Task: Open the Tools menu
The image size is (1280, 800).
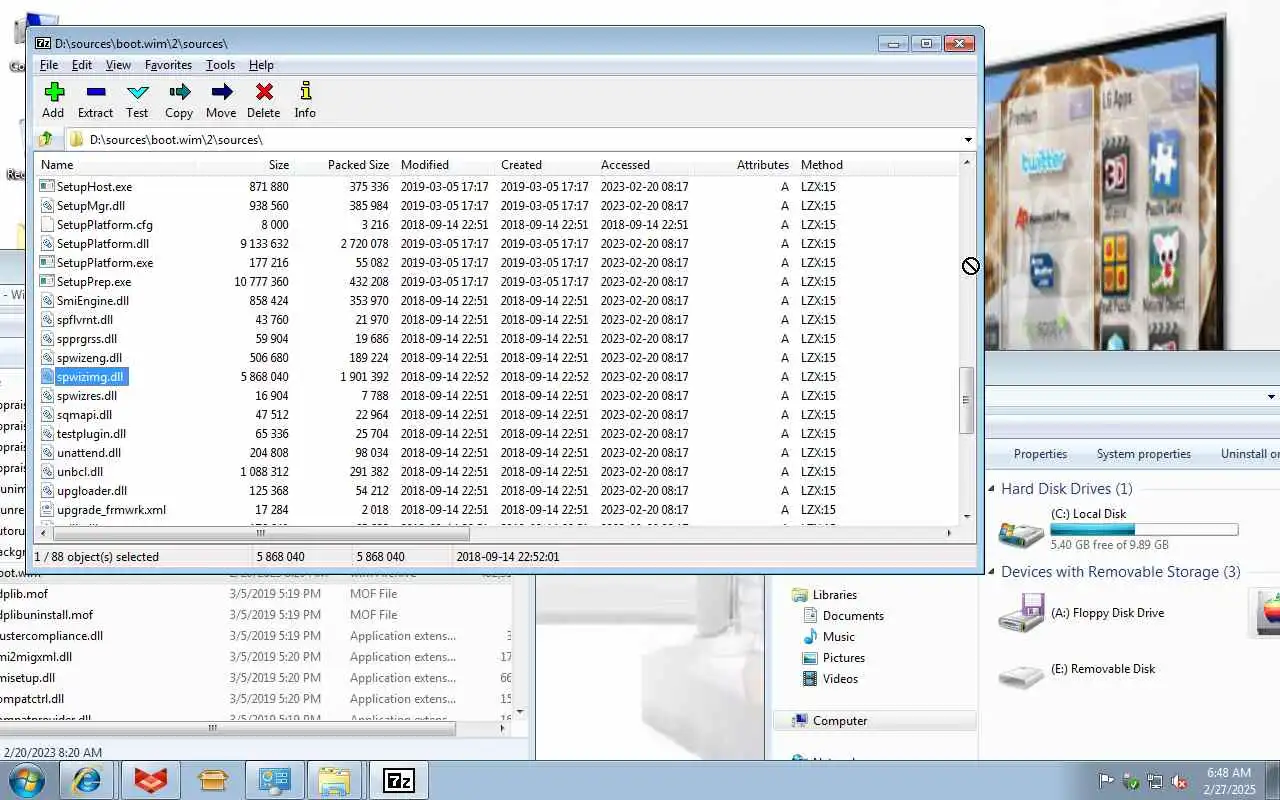Action: tap(220, 65)
